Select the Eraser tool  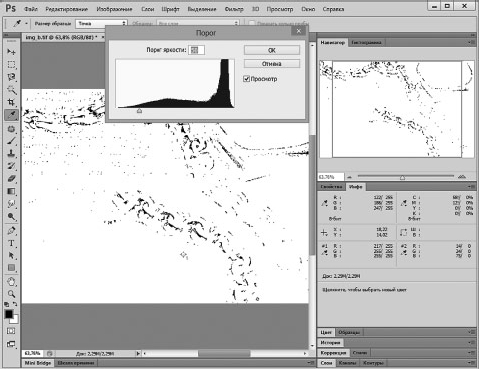11,179
